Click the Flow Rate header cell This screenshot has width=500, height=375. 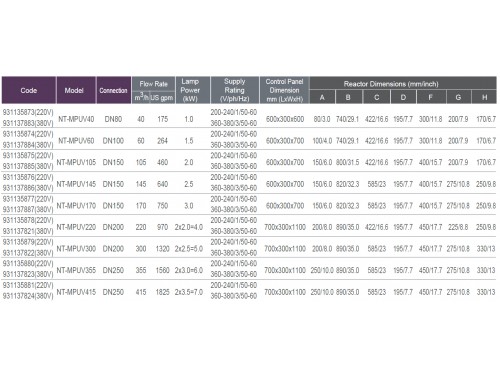(153, 84)
